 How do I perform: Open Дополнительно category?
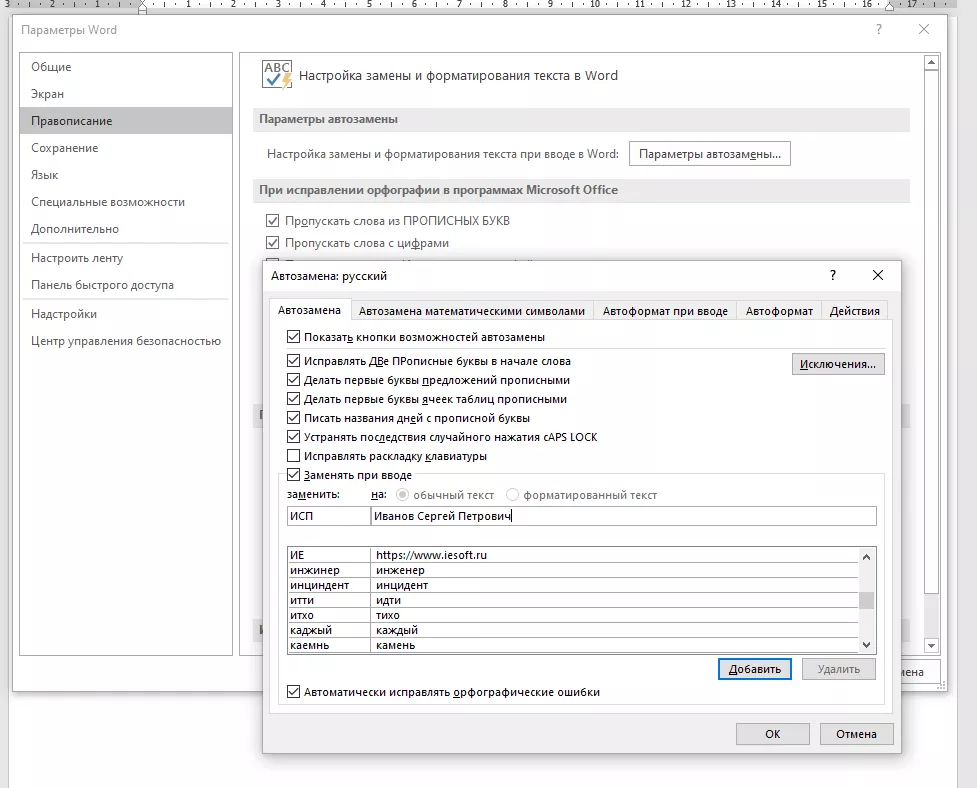(126, 229)
